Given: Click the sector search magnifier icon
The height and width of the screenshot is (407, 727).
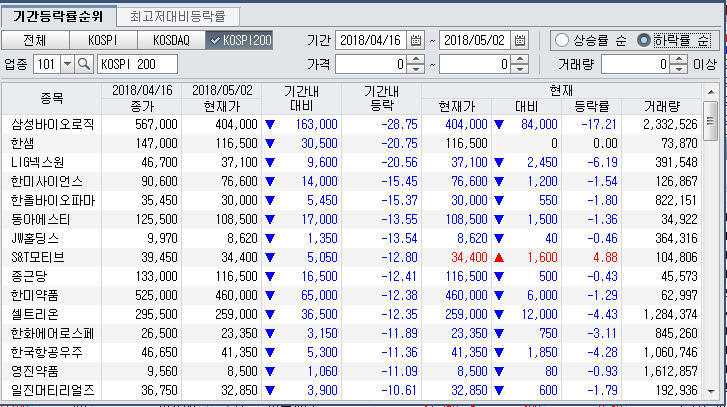Looking at the screenshot, I should tap(85, 65).
